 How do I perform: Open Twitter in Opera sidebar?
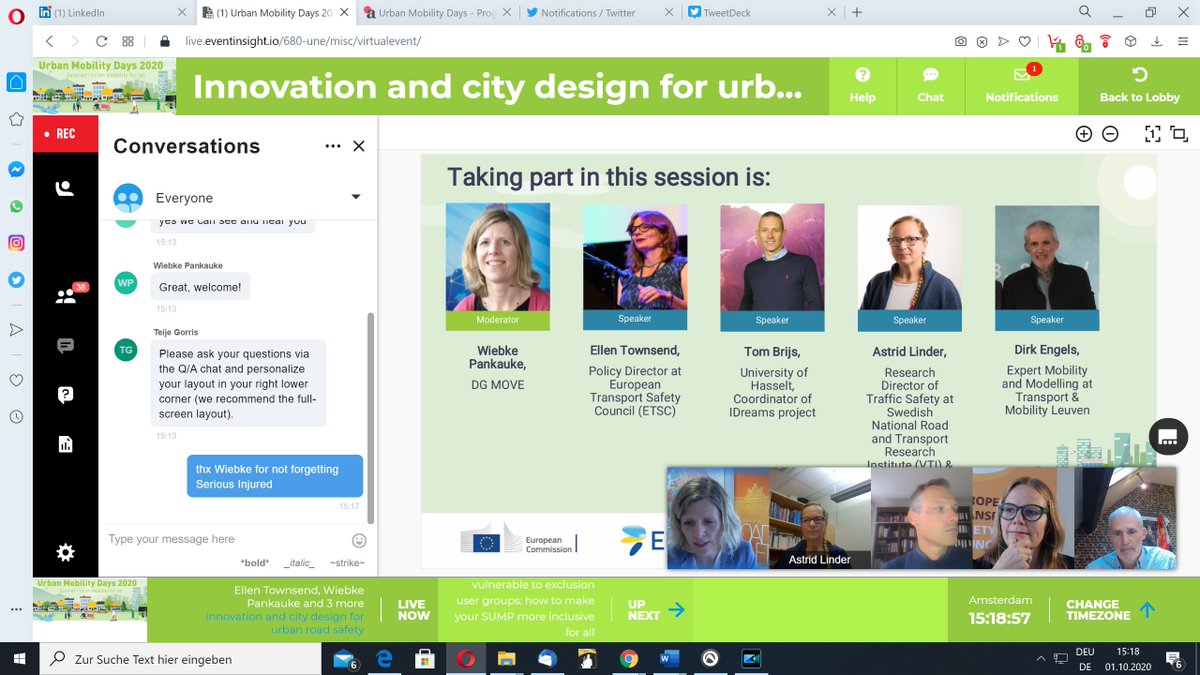pos(16,279)
